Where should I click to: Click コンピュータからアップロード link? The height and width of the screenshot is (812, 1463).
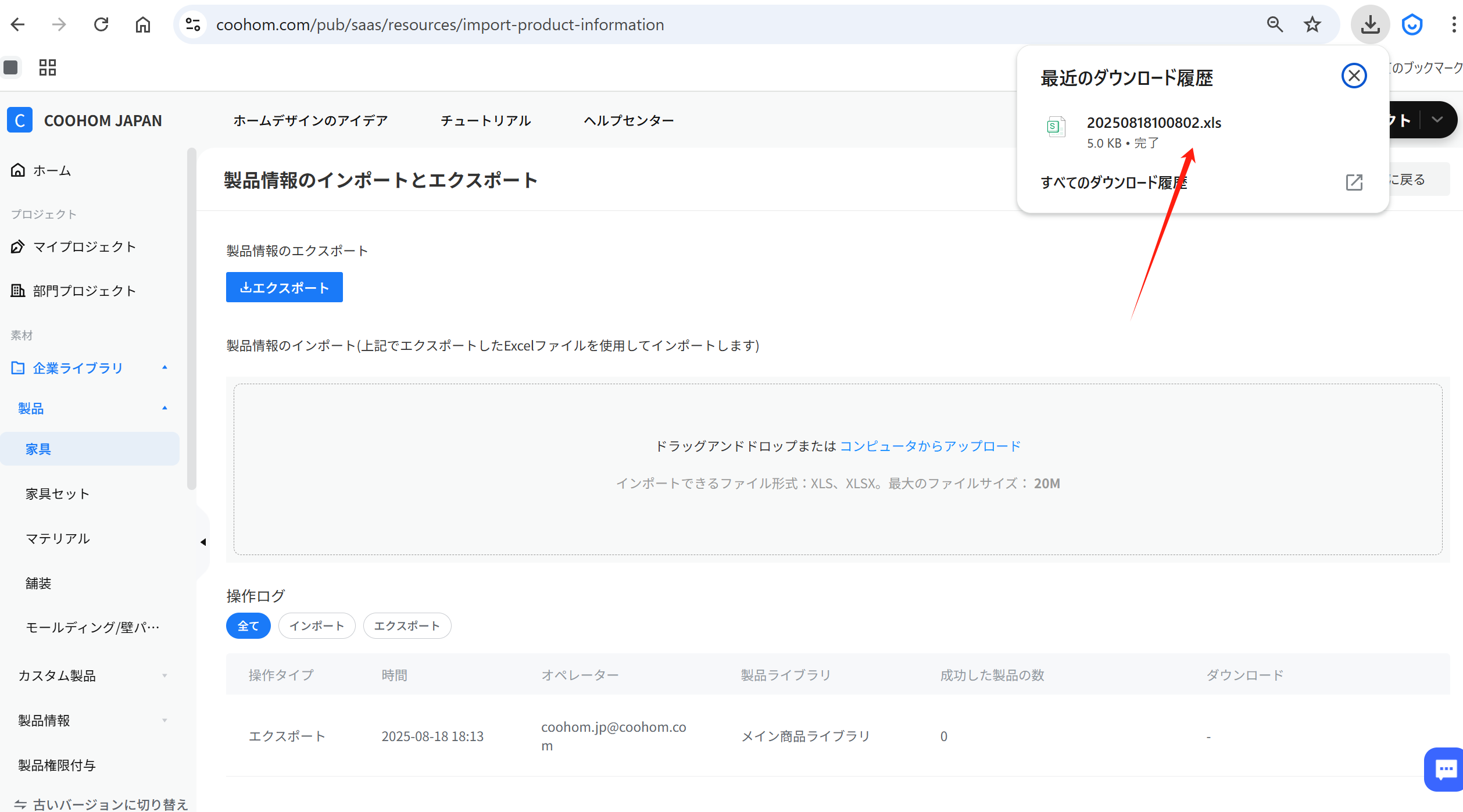(x=931, y=446)
